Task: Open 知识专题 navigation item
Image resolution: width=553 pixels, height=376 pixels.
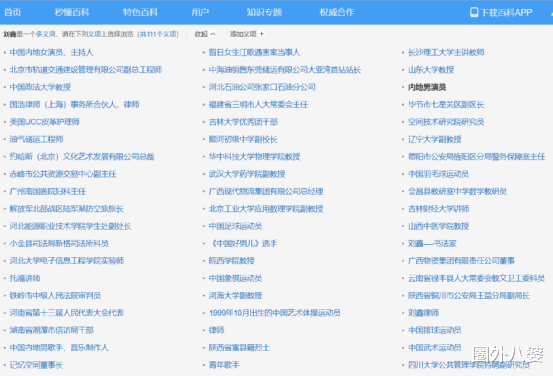Action: tap(264, 12)
